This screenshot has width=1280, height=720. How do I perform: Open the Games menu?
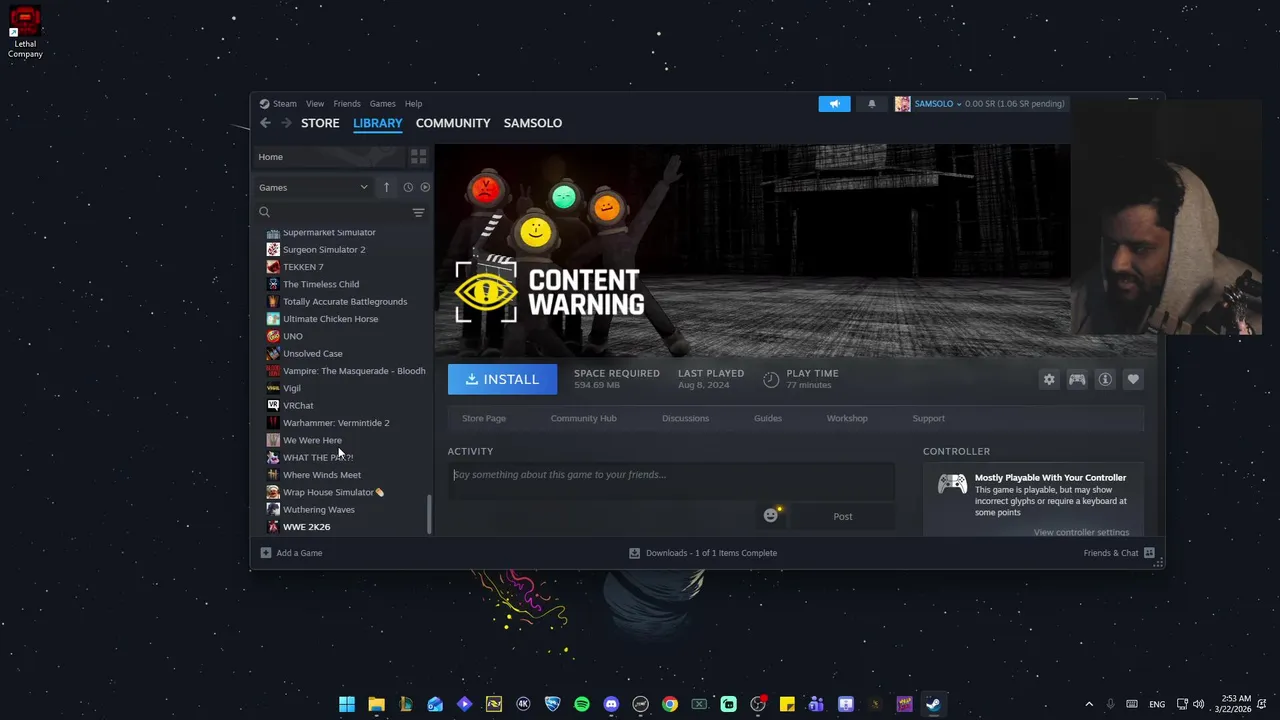click(x=383, y=104)
